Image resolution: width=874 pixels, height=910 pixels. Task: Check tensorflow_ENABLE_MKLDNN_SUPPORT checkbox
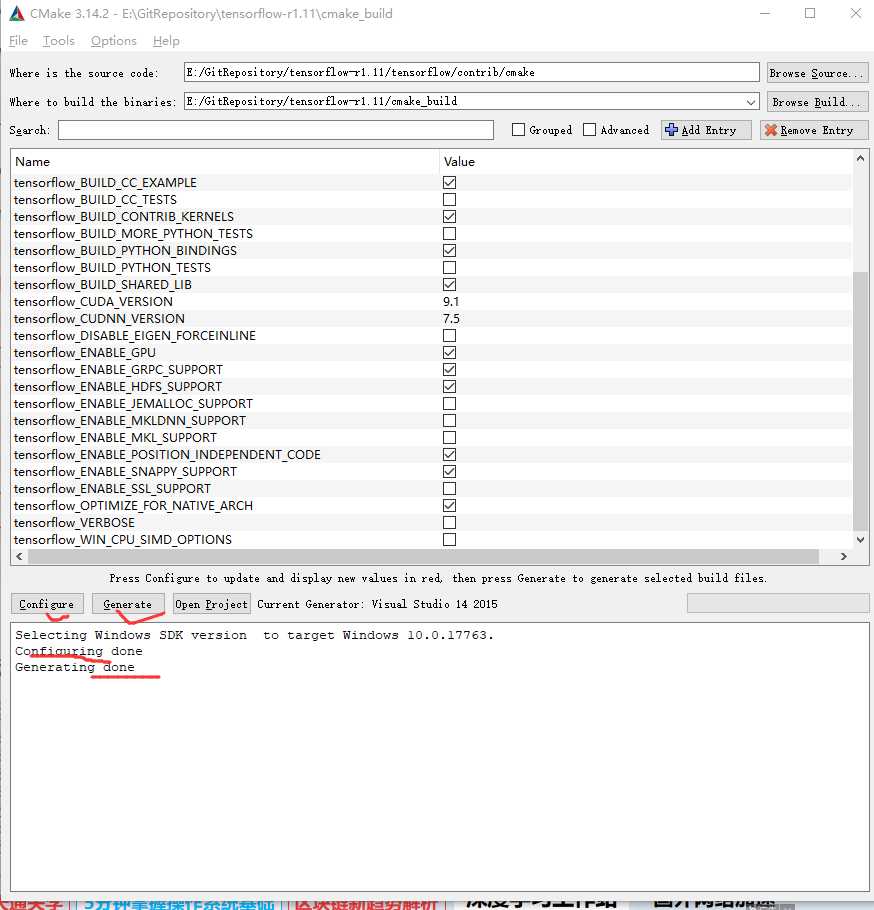pyautogui.click(x=449, y=420)
